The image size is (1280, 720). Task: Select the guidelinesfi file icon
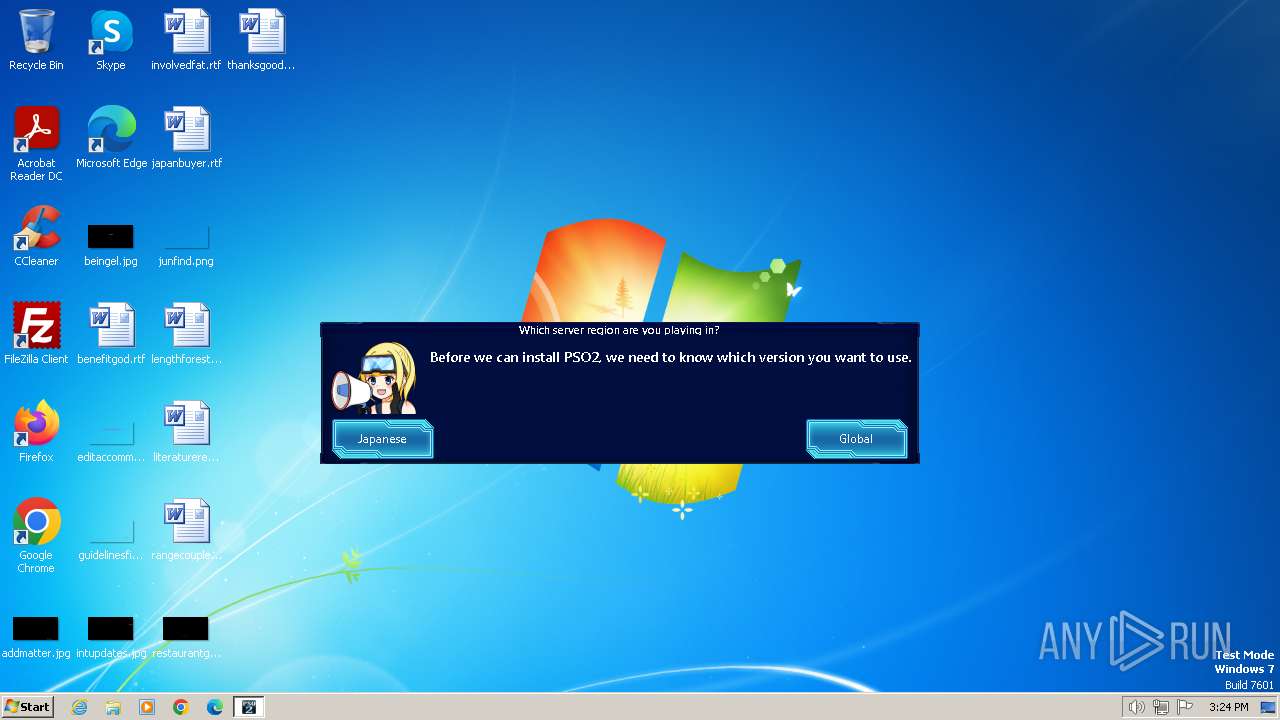(x=111, y=537)
